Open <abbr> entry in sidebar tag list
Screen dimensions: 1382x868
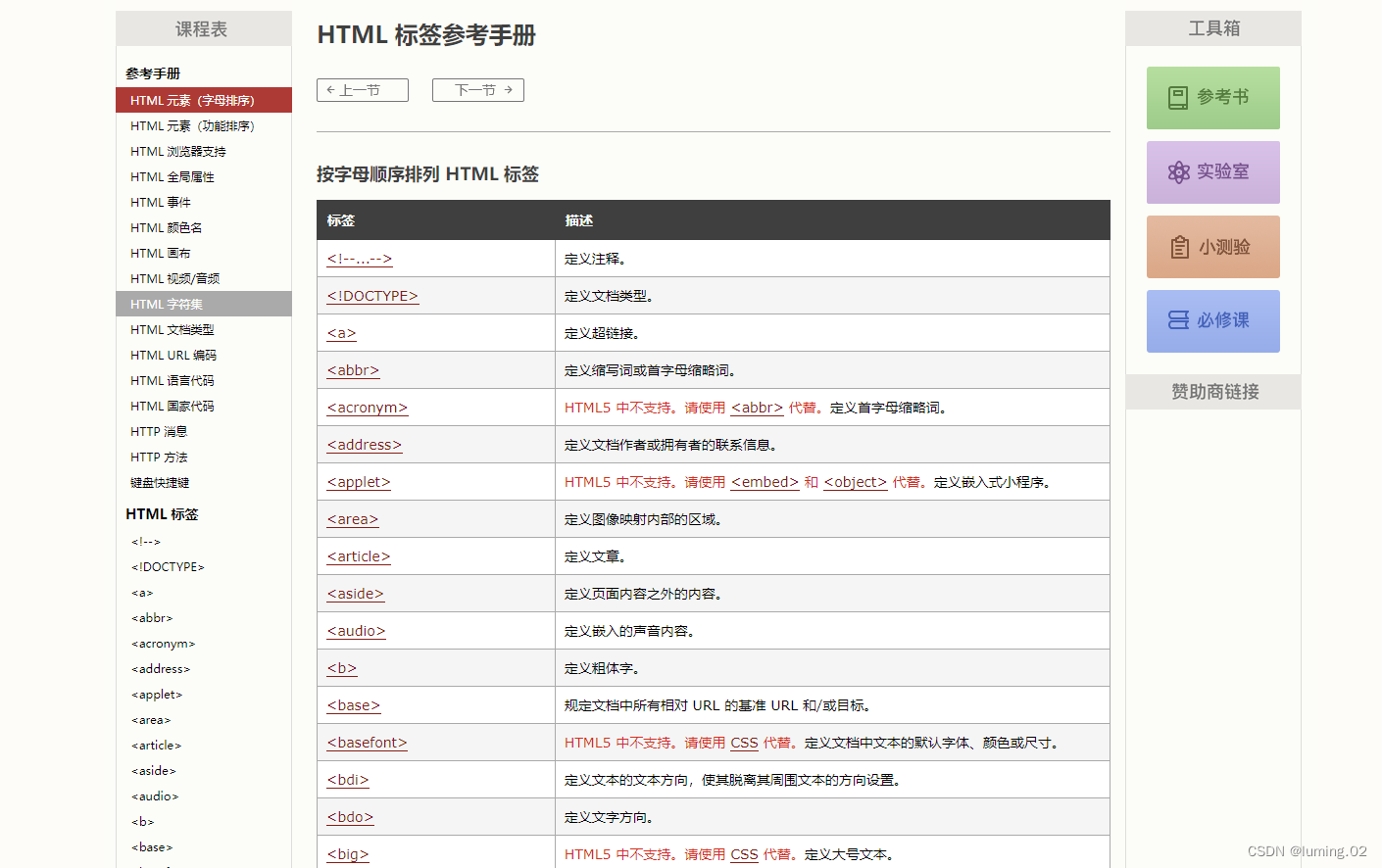[x=152, y=618]
